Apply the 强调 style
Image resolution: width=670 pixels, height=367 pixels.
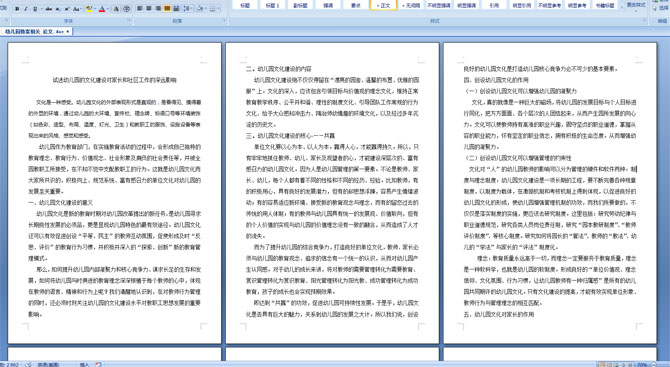[328, 5]
